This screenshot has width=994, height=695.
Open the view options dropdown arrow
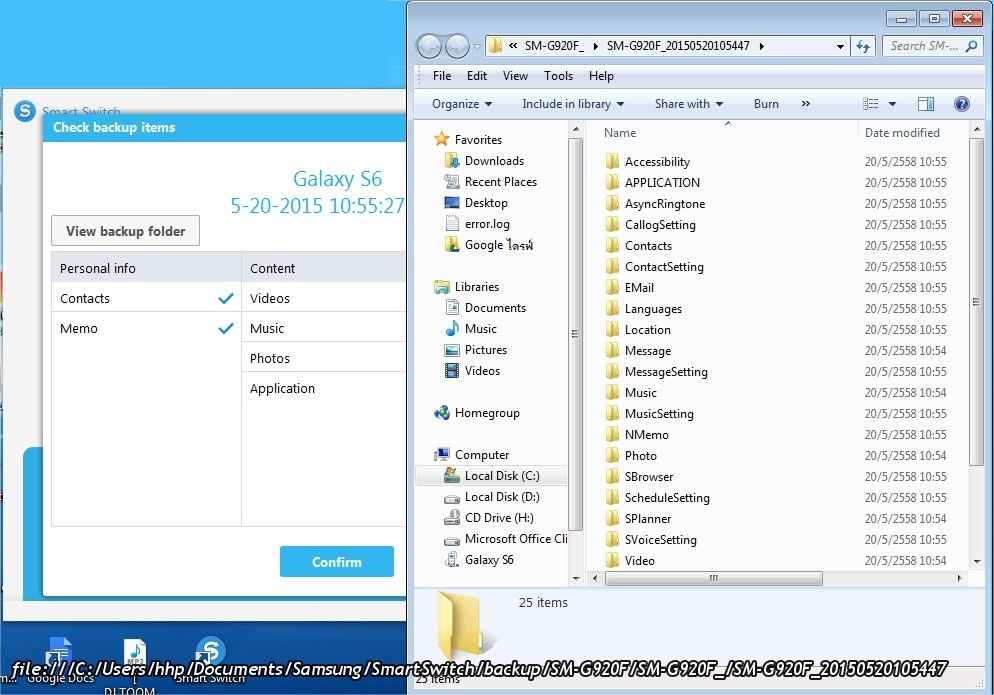click(892, 104)
